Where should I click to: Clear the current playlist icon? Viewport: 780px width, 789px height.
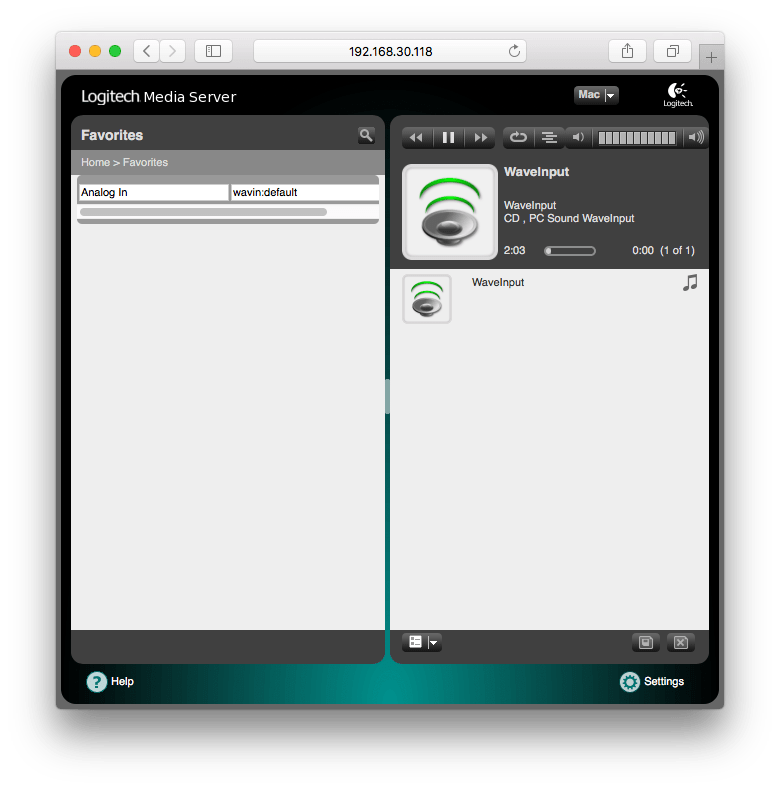tap(681, 642)
